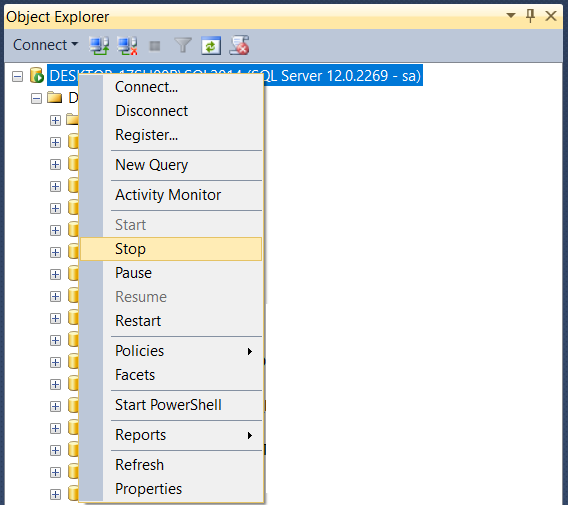The width and height of the screenshot is (568, 505).
Task: Click the Disconnect server toolbar icon
Action: click(127, 46)
